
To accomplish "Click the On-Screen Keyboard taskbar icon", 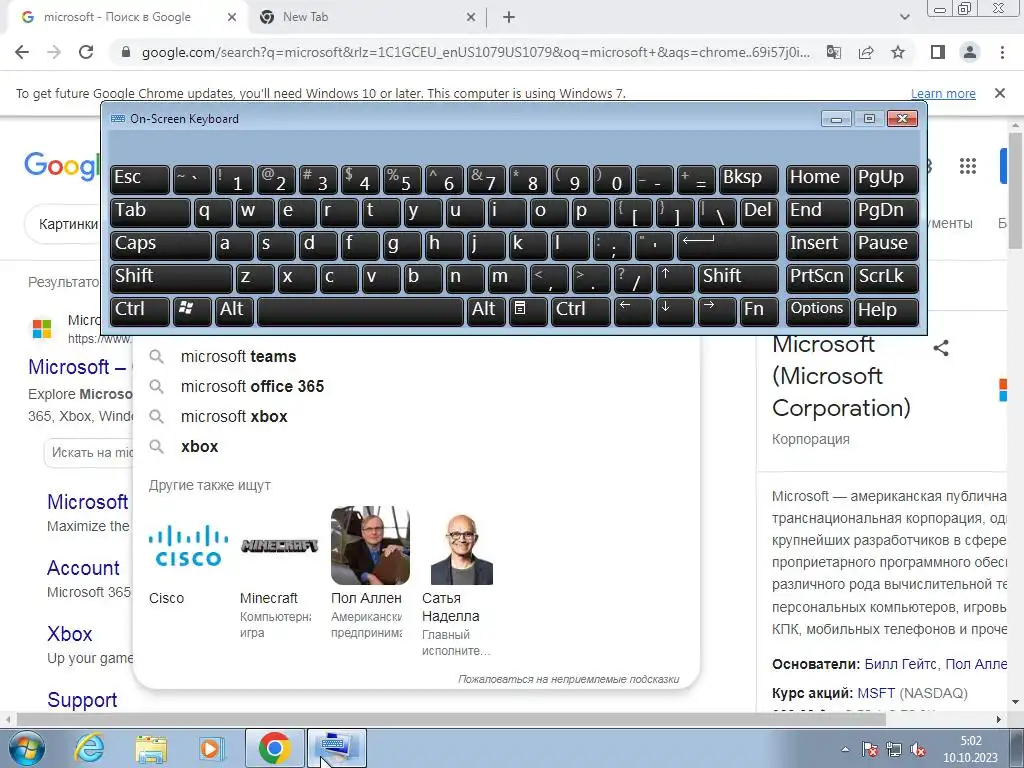I will 336,748.
